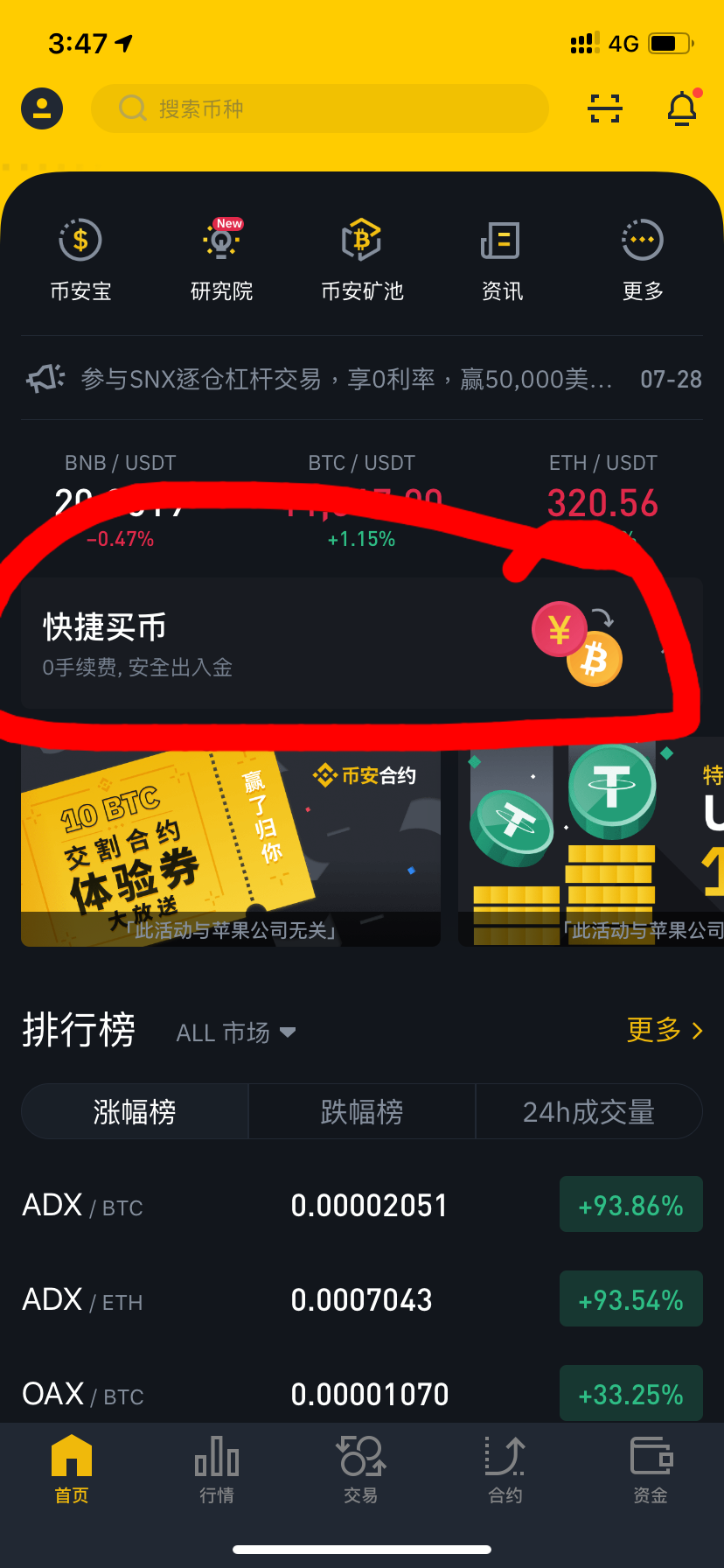
Task: Select the 涨幅榜 gainers tab
Action: click(135, 1111)
